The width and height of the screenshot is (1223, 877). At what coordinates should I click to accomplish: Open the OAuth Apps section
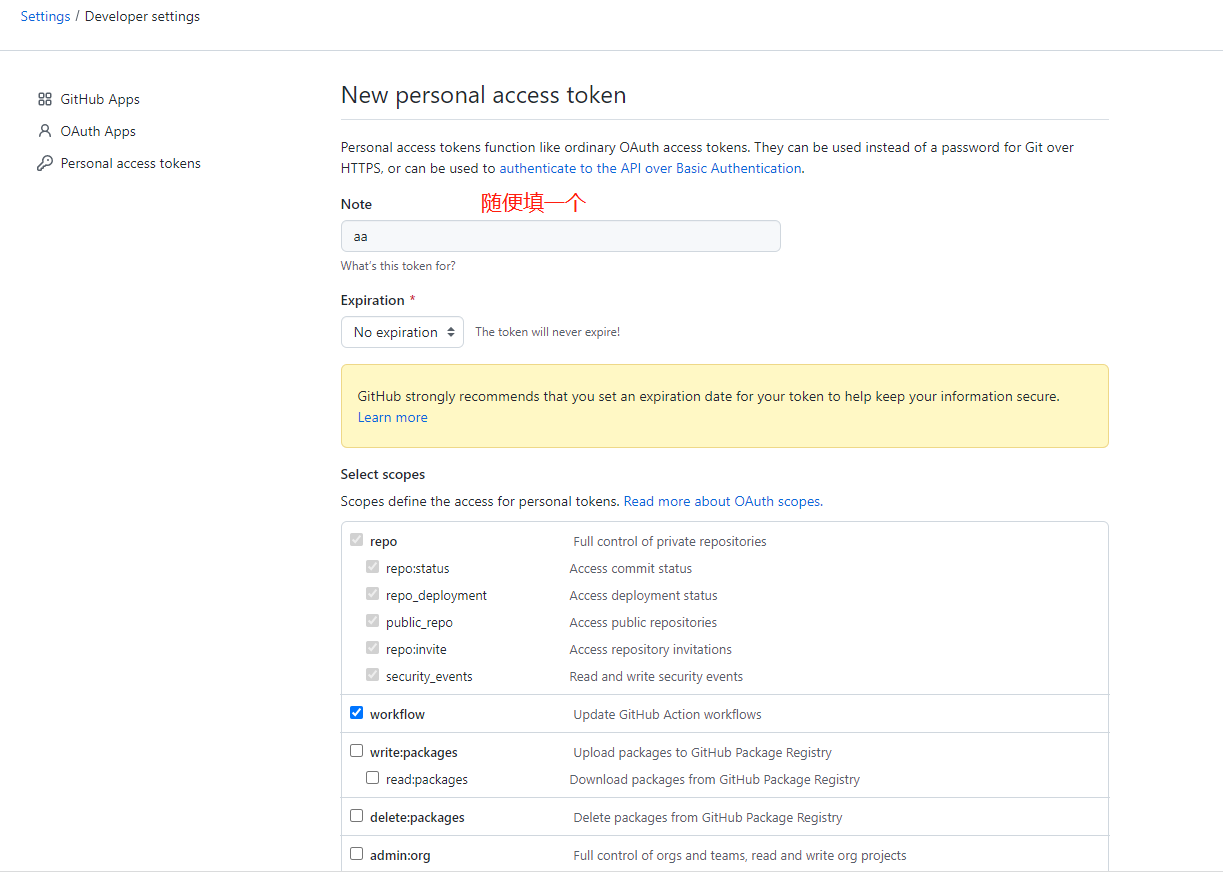(x=97, y=130)
